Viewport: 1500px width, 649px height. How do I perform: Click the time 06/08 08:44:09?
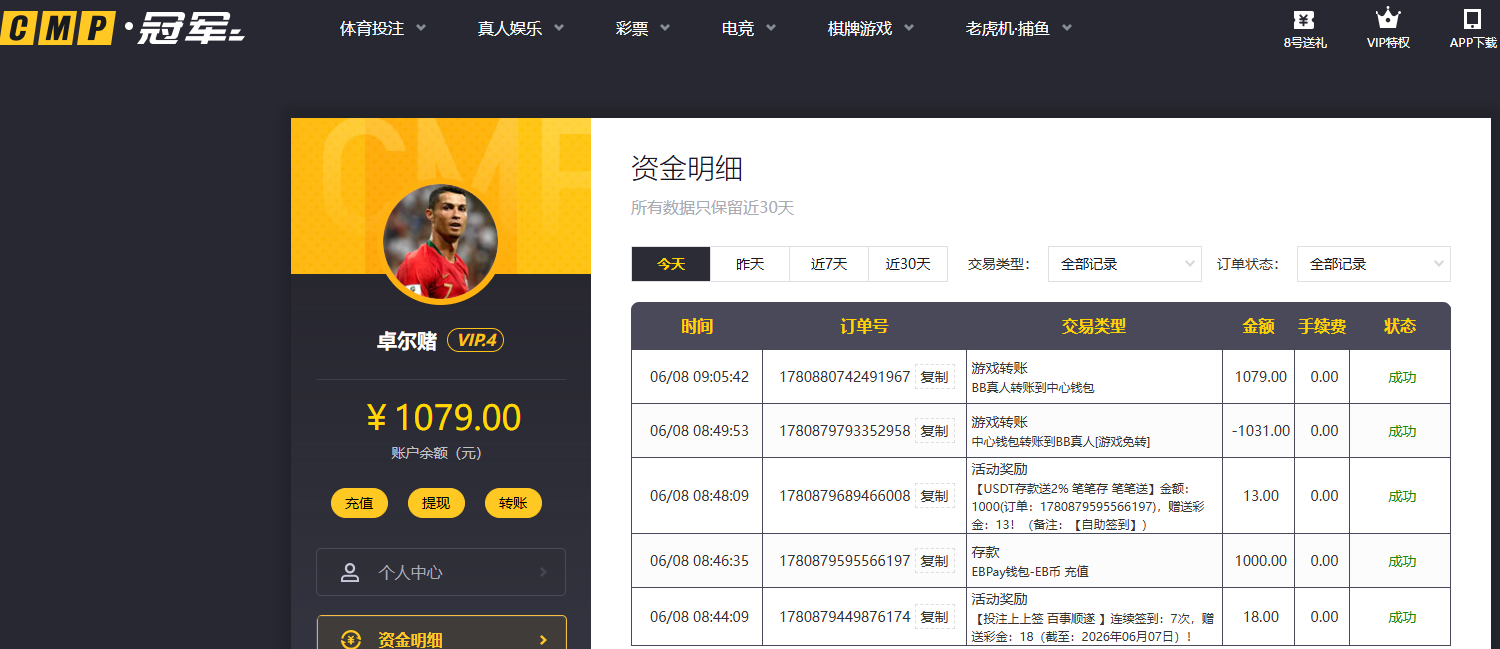coord(699,617)
